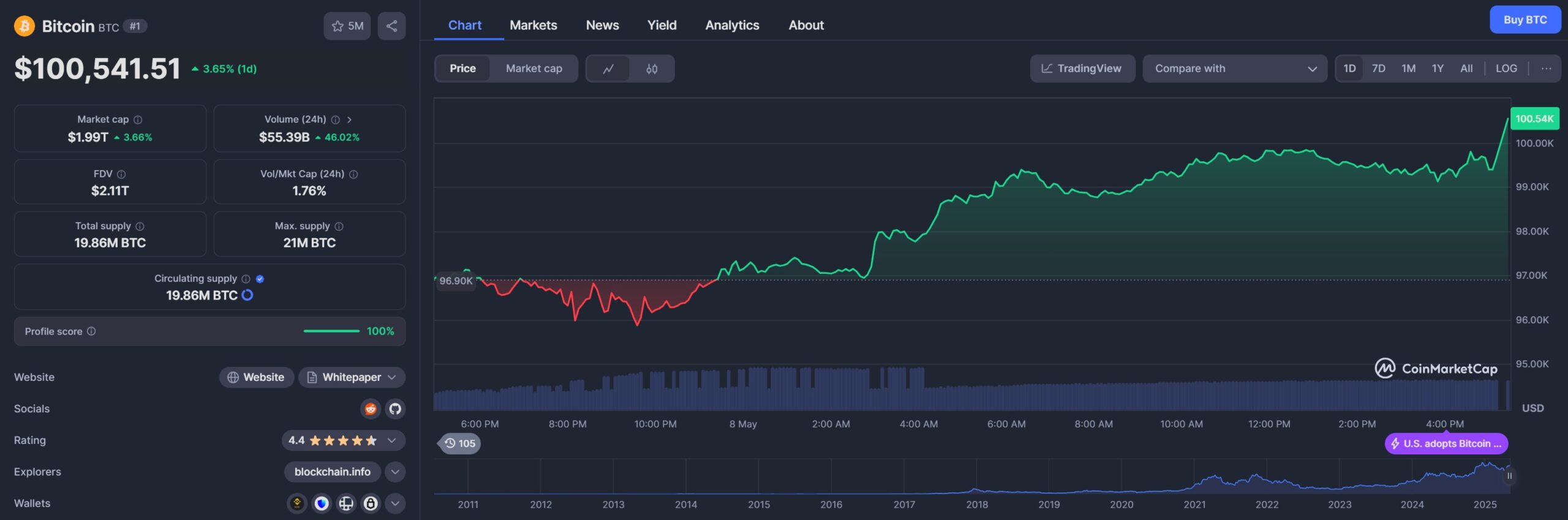Viewport: 1568px width, 520px height.
Task: Expand more wallets chevron
Action: 395,503
